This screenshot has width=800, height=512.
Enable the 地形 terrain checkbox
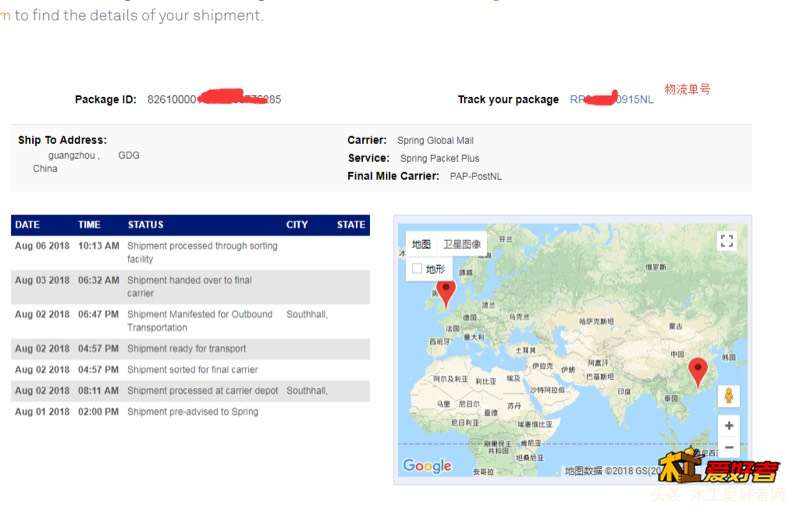(x=417, y=268)
